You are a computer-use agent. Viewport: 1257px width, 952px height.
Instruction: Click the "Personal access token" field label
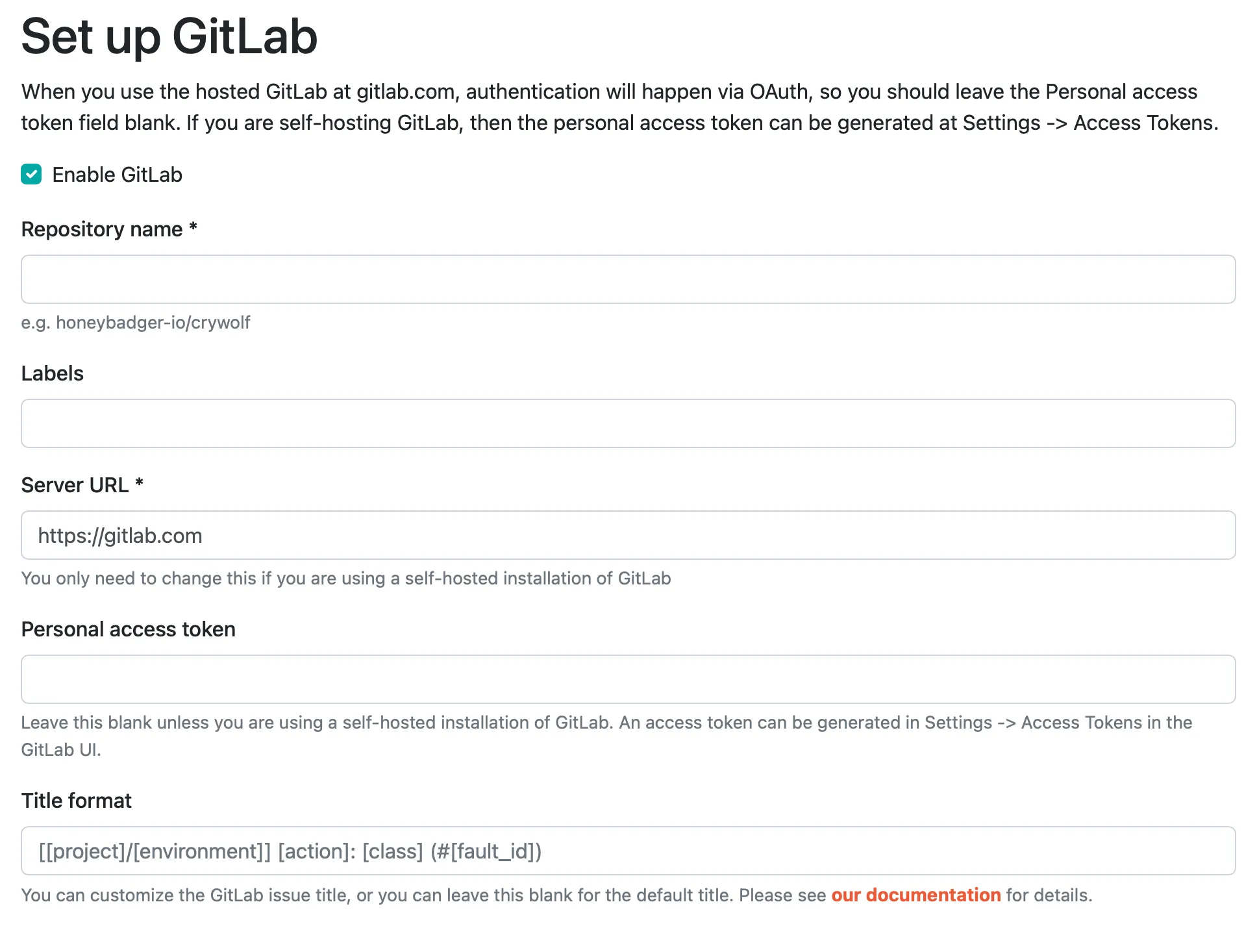[128, 629]
